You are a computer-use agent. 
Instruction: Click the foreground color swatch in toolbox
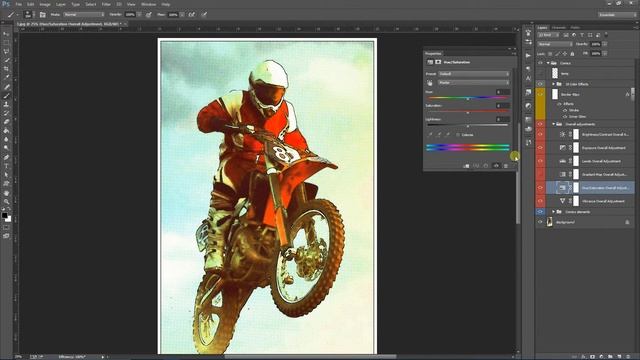point(4,215)
